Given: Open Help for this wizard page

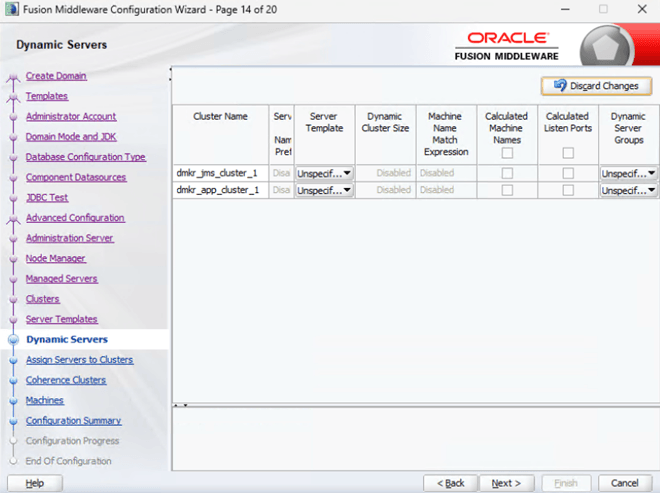Looking at the screenshot, I should pos(35,483).
